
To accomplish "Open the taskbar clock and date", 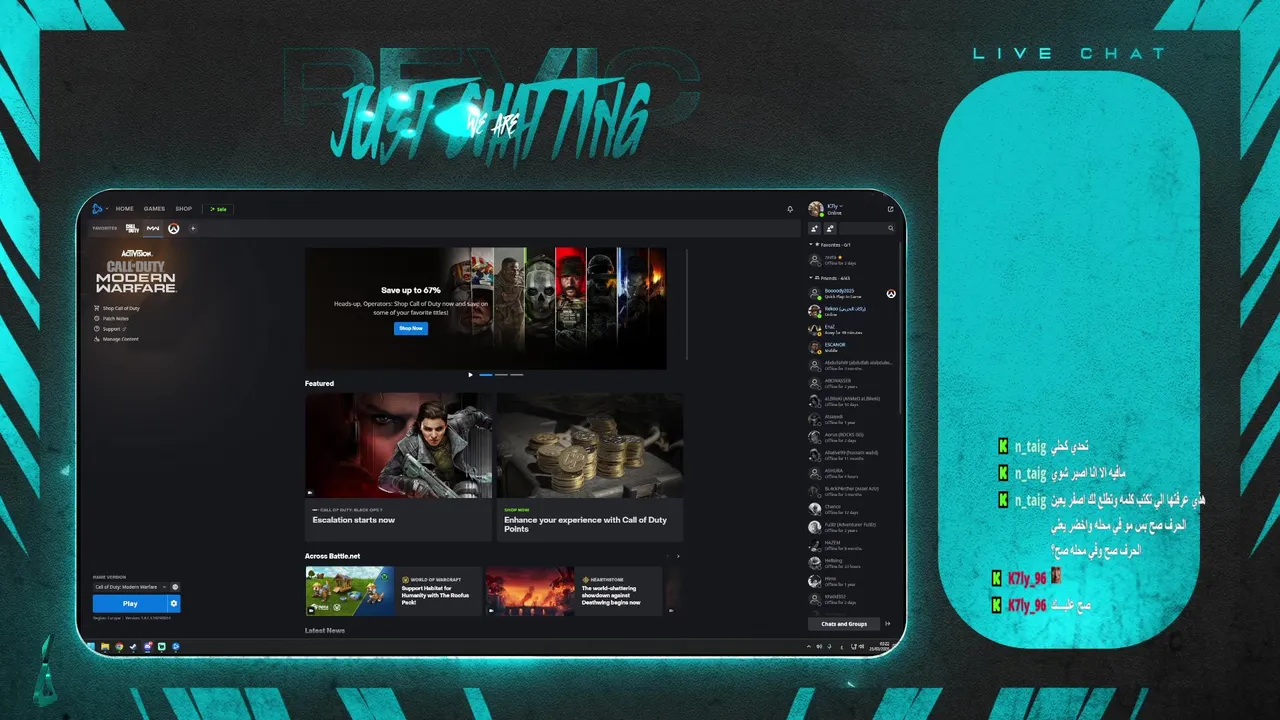I will (x=880, y=647).
